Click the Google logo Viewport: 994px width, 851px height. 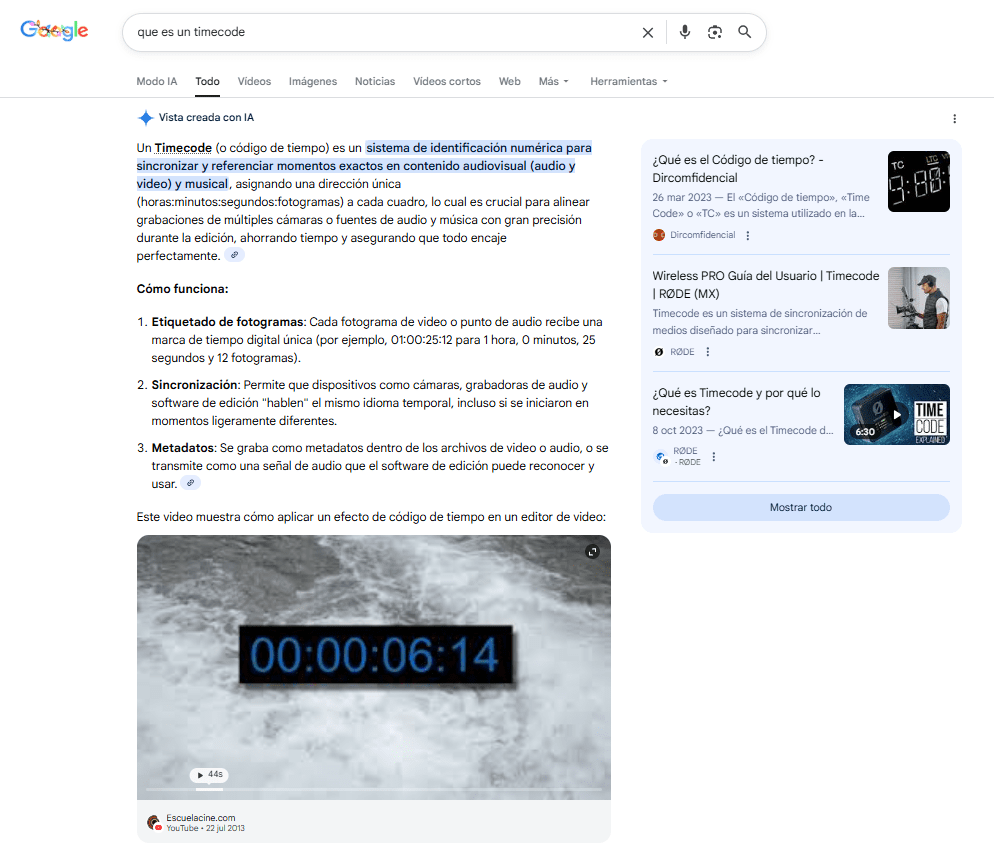point(53,29)
